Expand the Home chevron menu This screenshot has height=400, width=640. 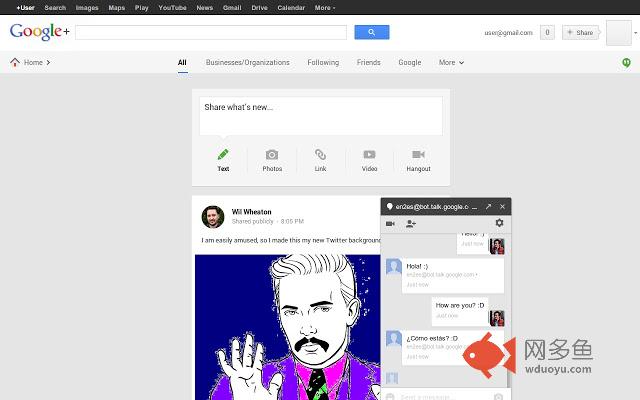pos(48,62)
